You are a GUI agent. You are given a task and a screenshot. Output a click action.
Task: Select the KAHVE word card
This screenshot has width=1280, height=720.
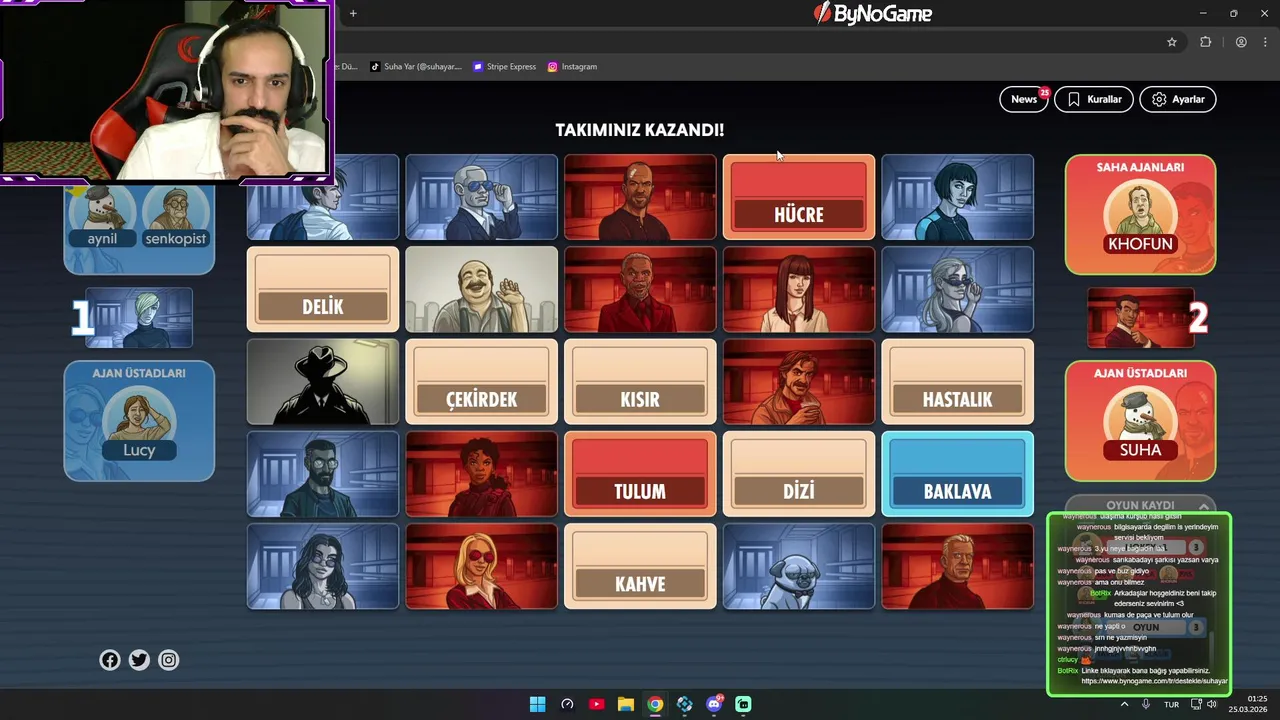[640, 566]
